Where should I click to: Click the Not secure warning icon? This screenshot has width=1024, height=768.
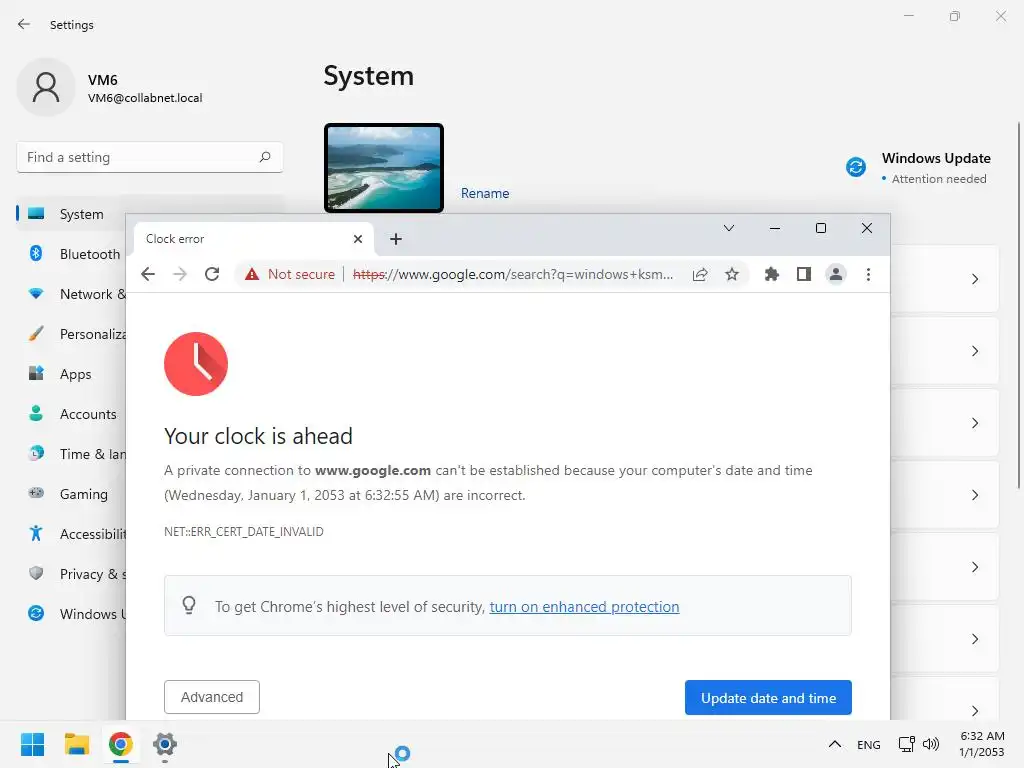click(x=251, y=274)
